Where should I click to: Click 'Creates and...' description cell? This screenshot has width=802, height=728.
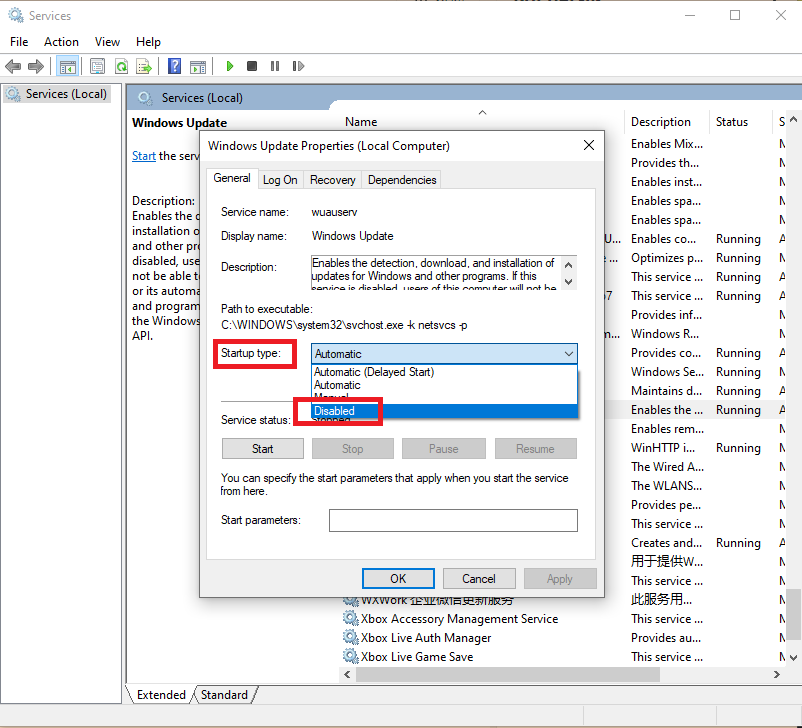[666, 542]
